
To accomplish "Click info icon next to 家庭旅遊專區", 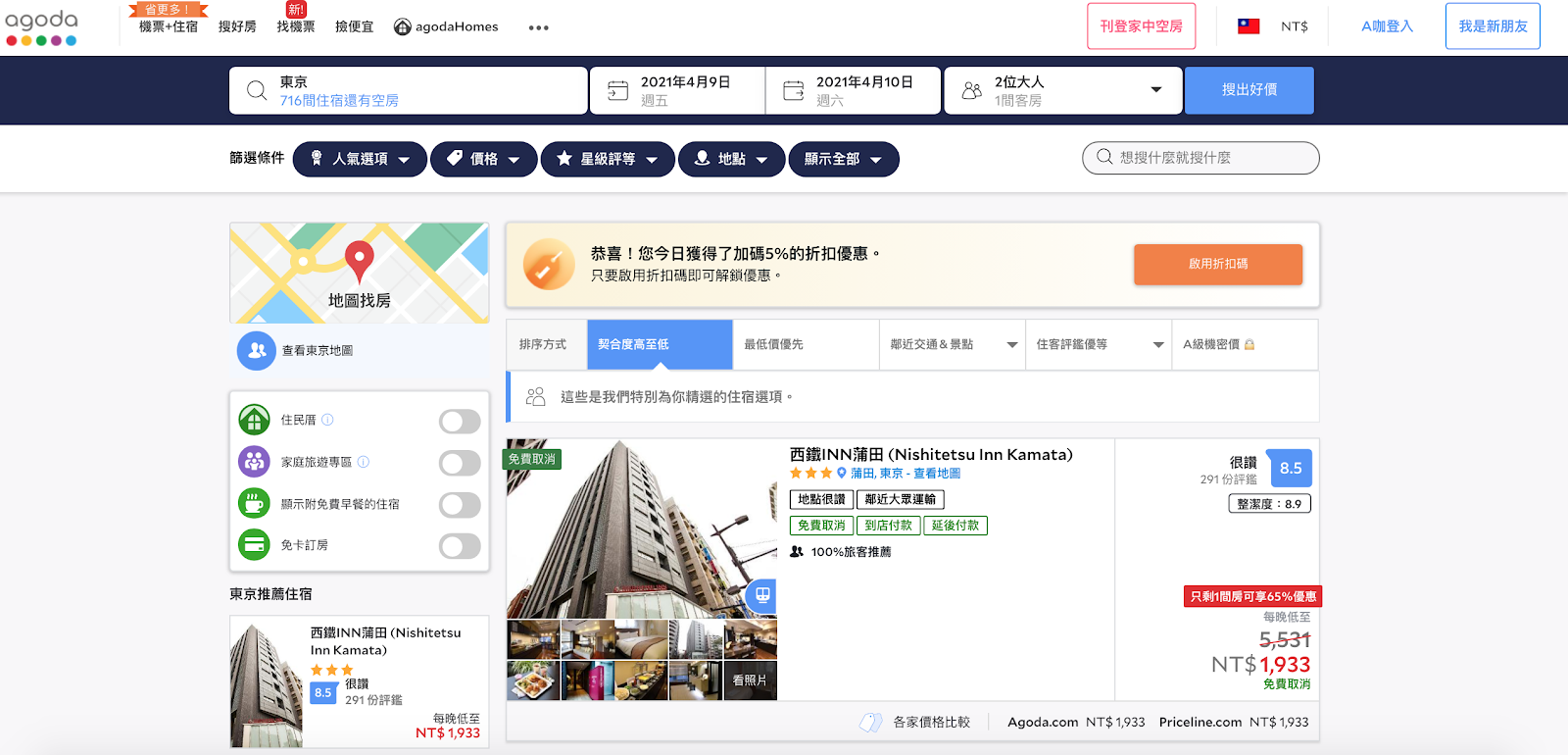I will (363, 462).
